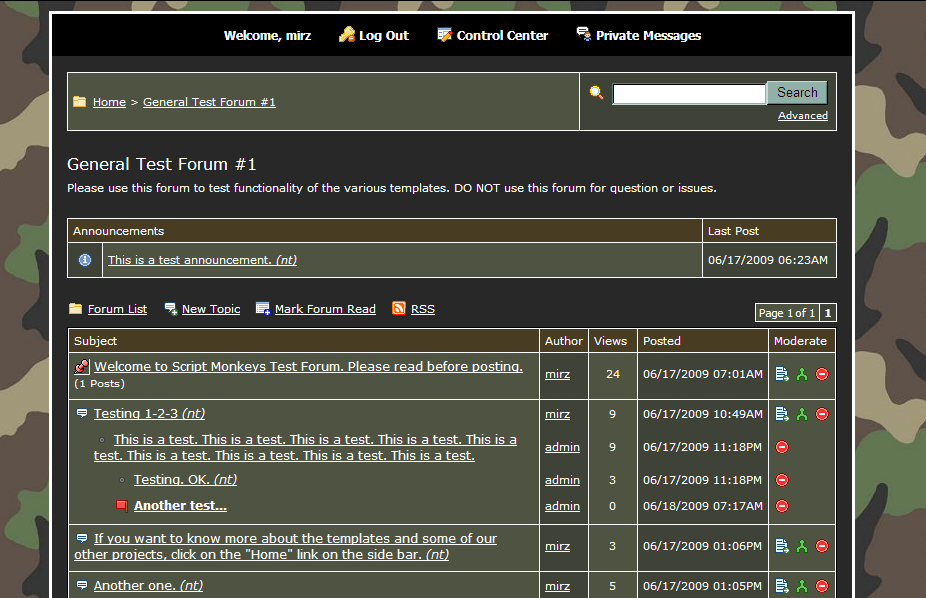Open the 'Another one.' topic
Image resolution: width=926 pixels, height=598 pixels.
point(148,586)
